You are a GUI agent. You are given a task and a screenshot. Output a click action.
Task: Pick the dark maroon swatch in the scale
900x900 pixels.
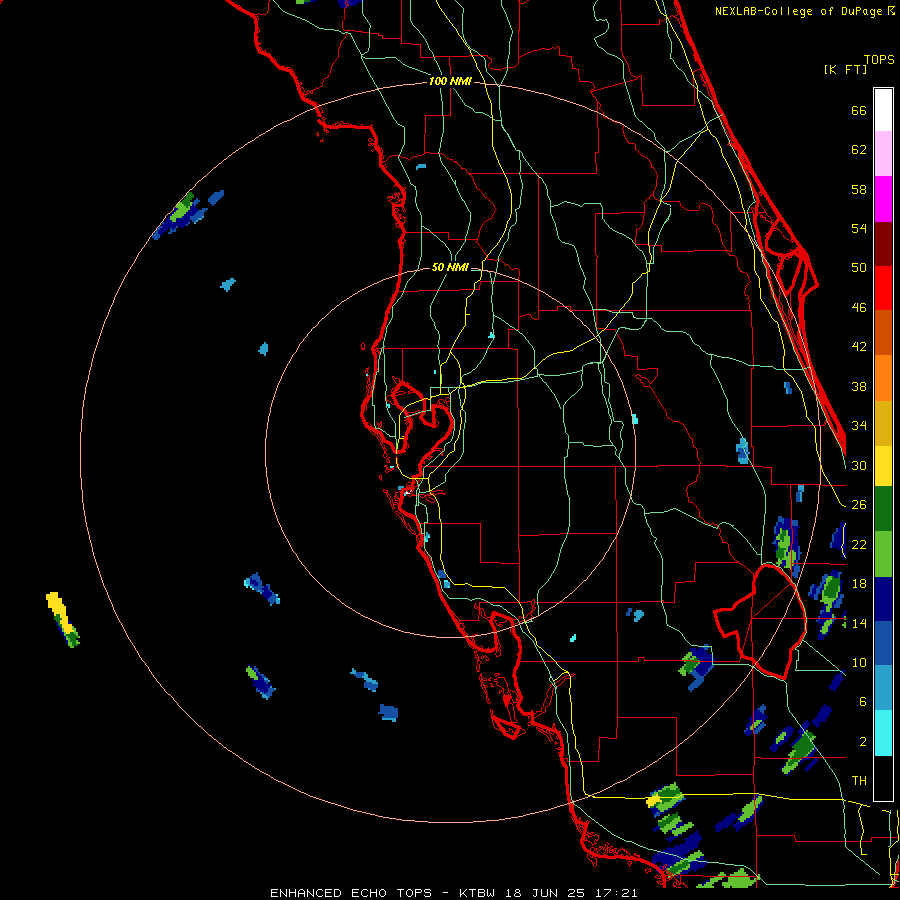883,243
